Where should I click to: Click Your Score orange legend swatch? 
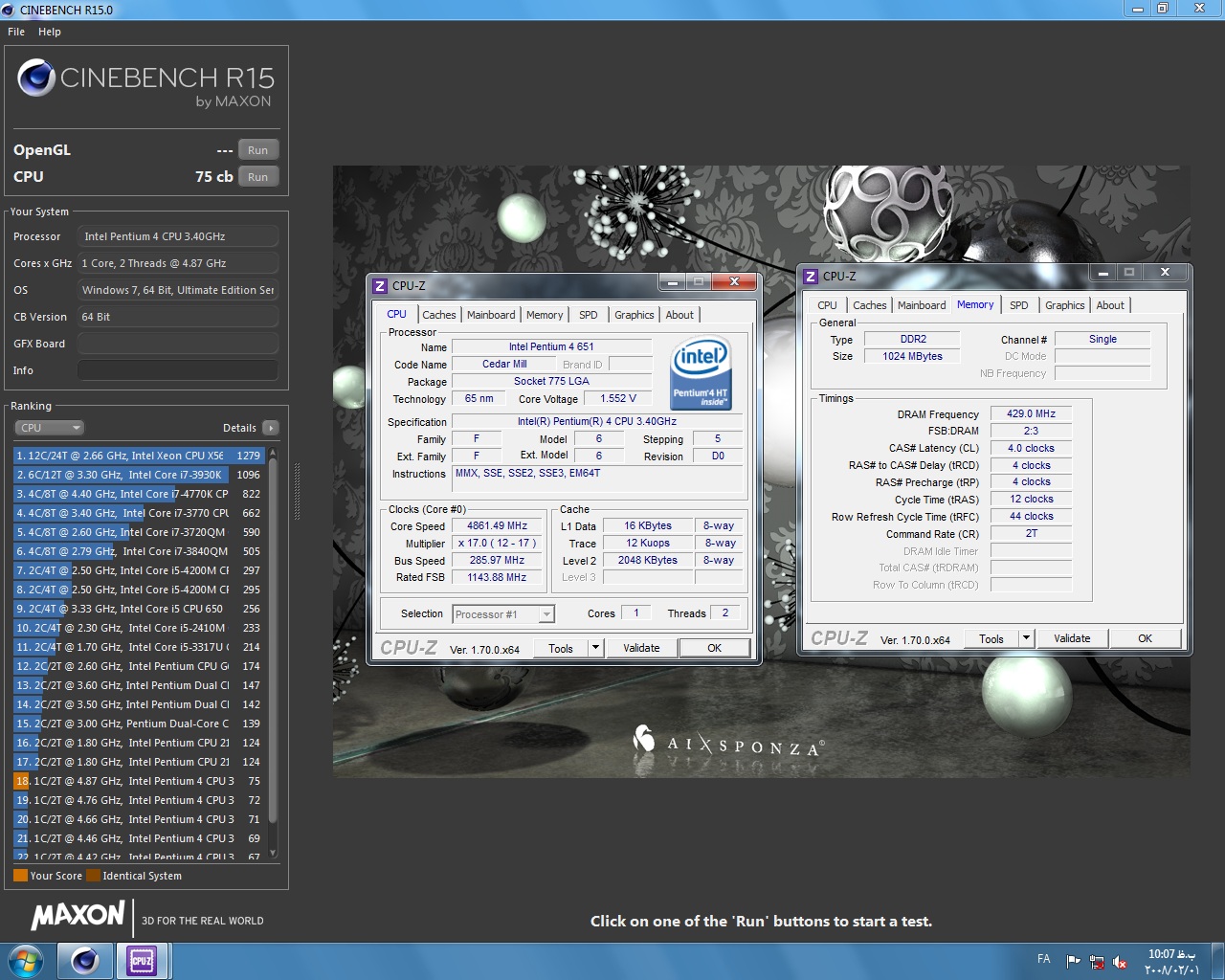coord(20,876)
